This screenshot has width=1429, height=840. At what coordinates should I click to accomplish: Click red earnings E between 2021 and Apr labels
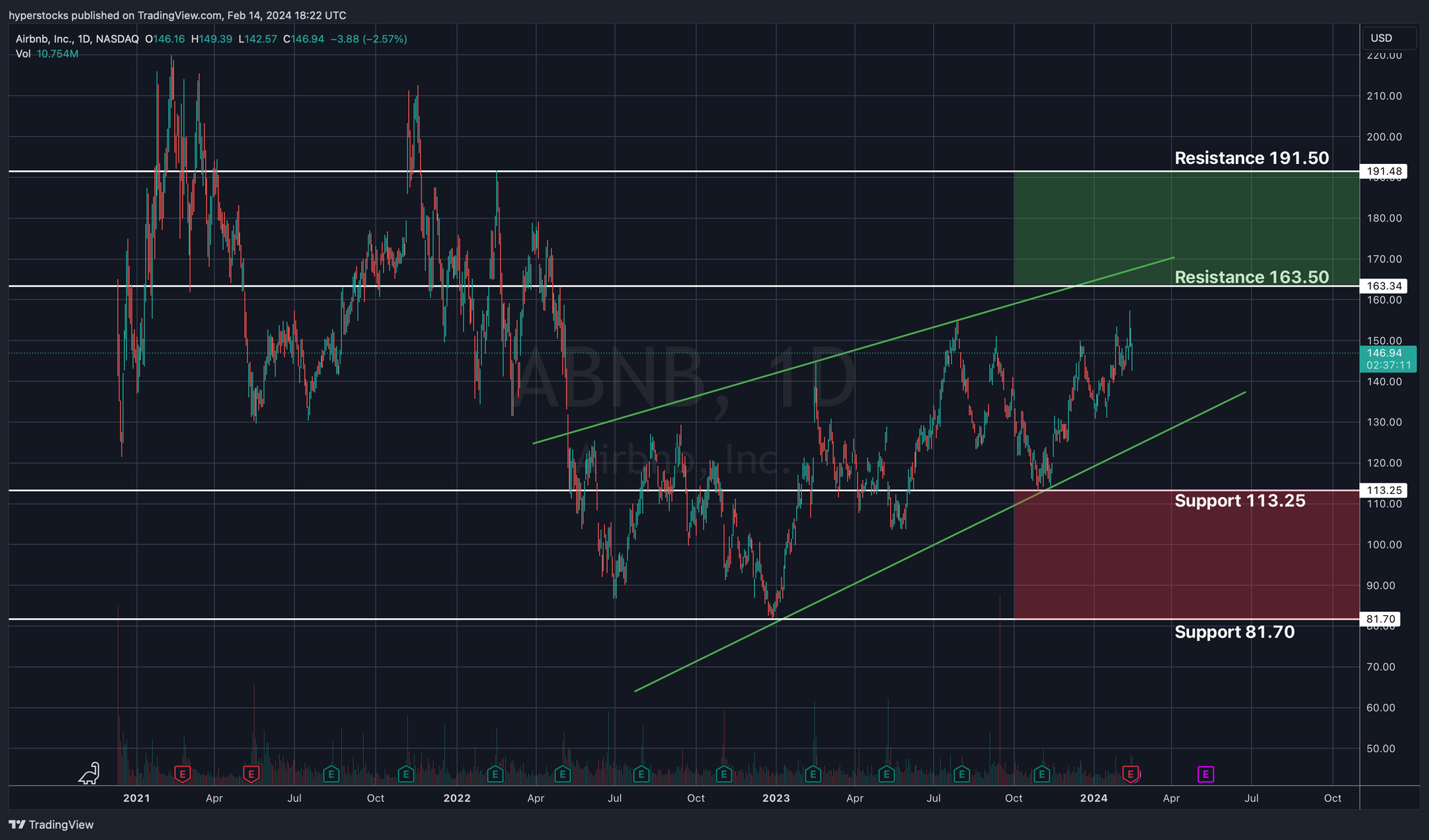pyautogui.click(x=182, y=774)
